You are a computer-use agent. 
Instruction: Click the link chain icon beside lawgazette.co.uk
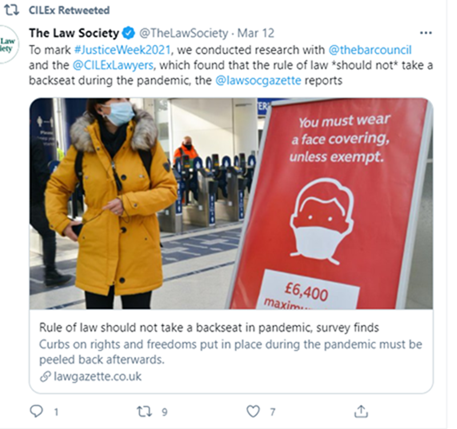[x=45, y=377]
